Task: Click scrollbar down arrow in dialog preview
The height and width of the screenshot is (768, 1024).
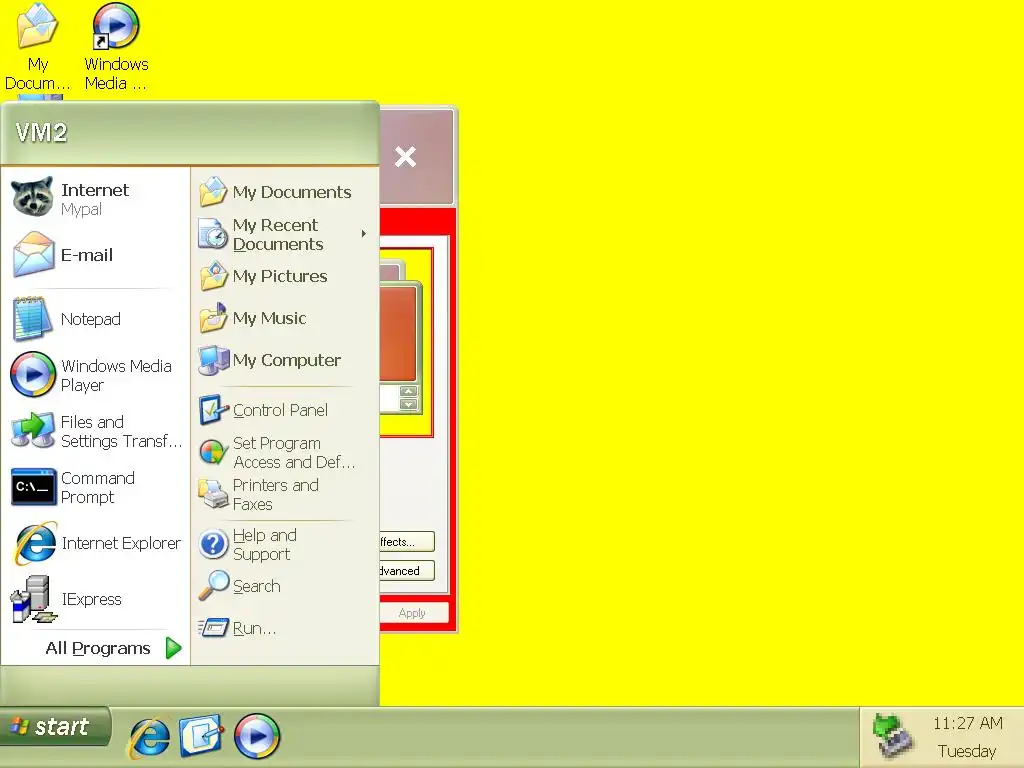Action: pos(409,404)
